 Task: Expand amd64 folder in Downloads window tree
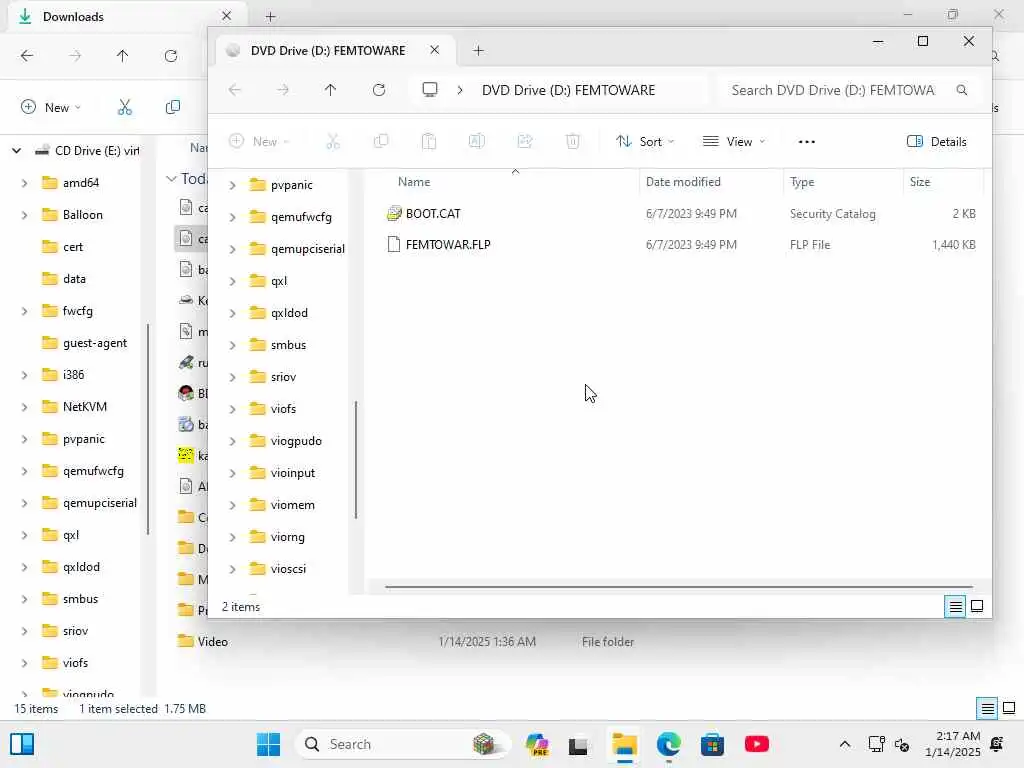click(24, 184)
